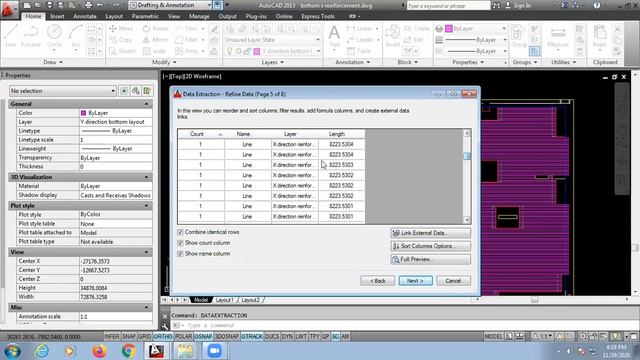Screen dimensions: 640x360
Task: Click the Rotate tool
Action: coord(156,29)
